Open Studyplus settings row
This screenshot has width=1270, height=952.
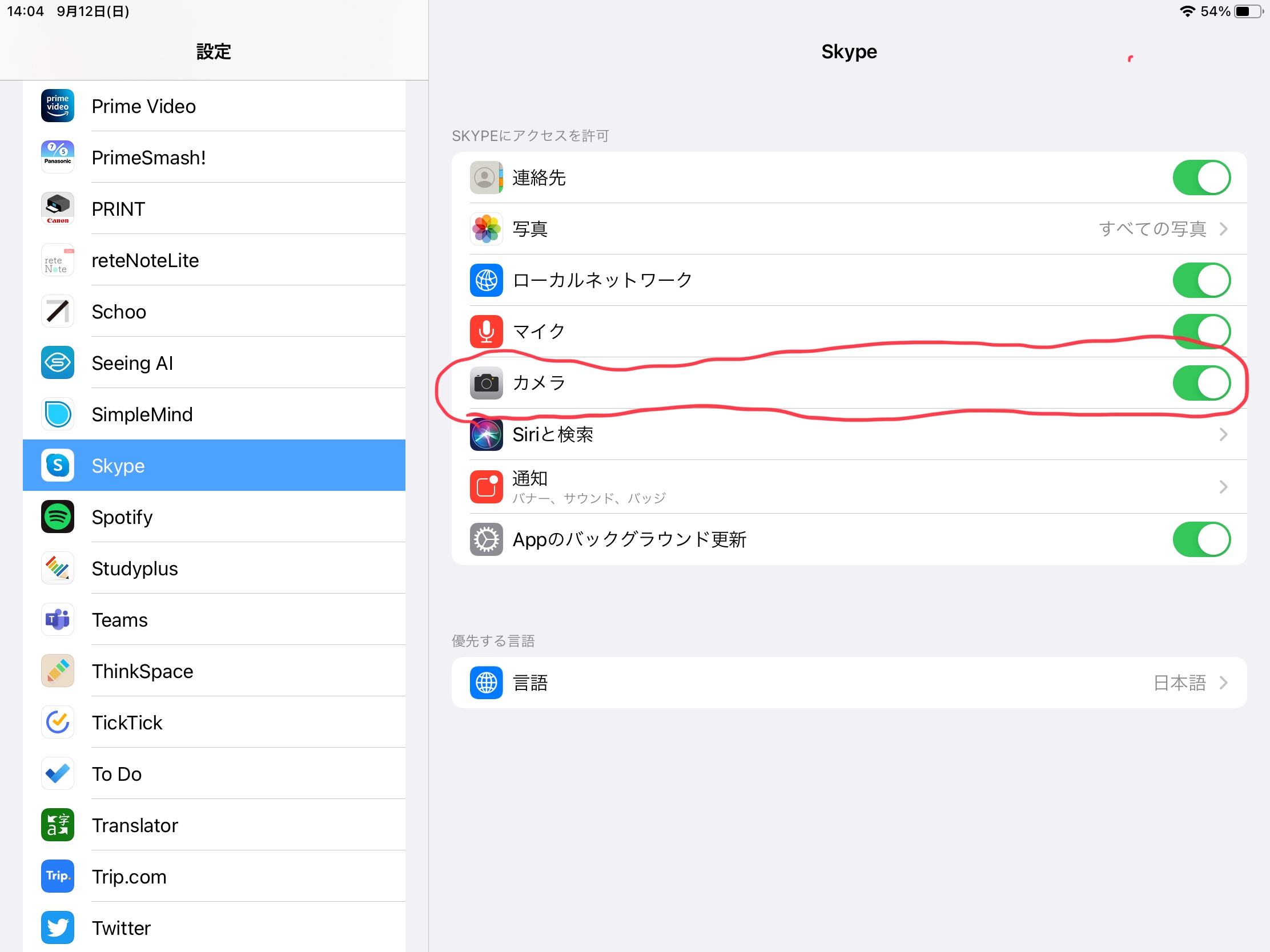coord(214,567)
